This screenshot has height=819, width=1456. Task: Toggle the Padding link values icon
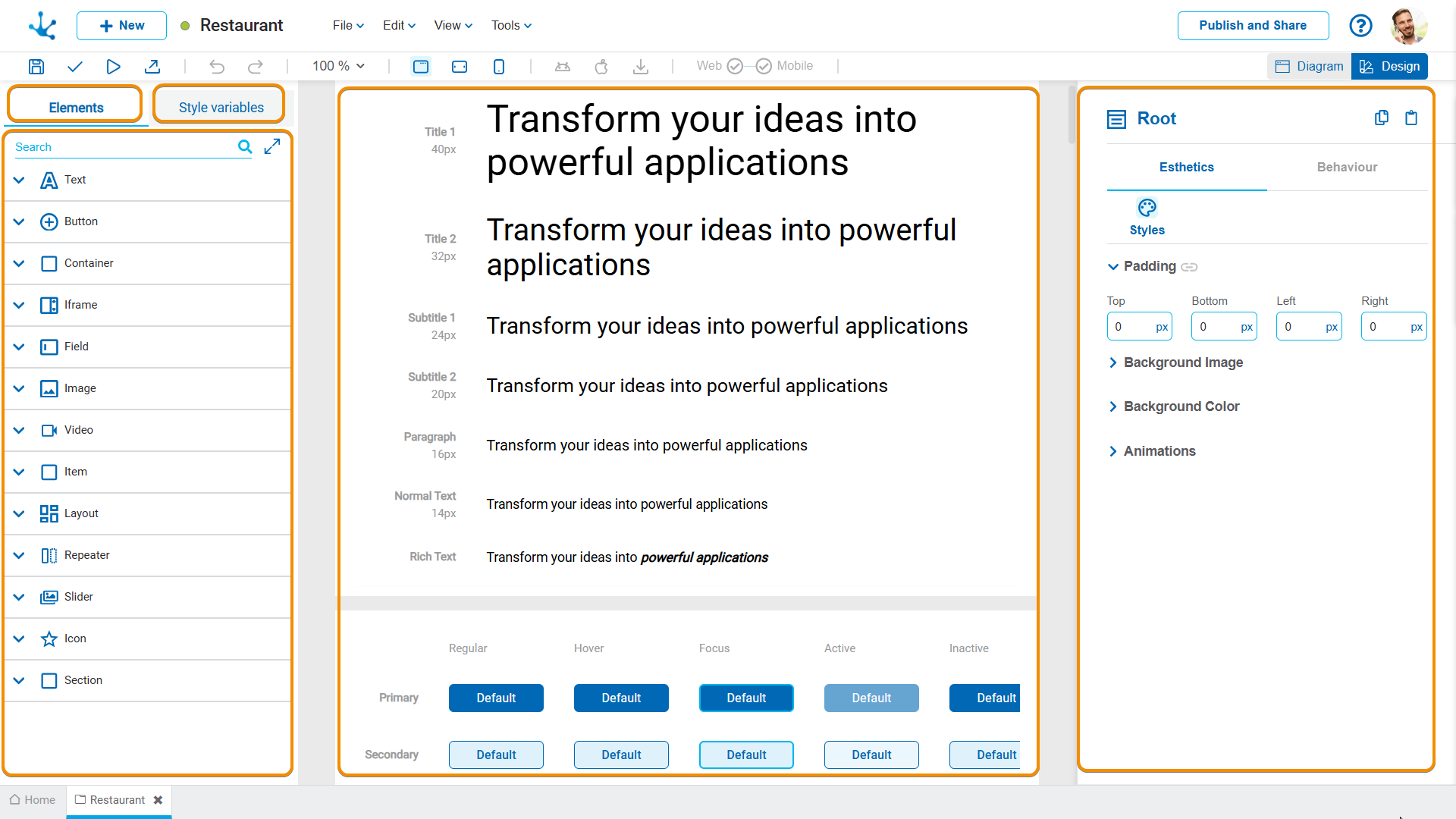click(1189, 267)
